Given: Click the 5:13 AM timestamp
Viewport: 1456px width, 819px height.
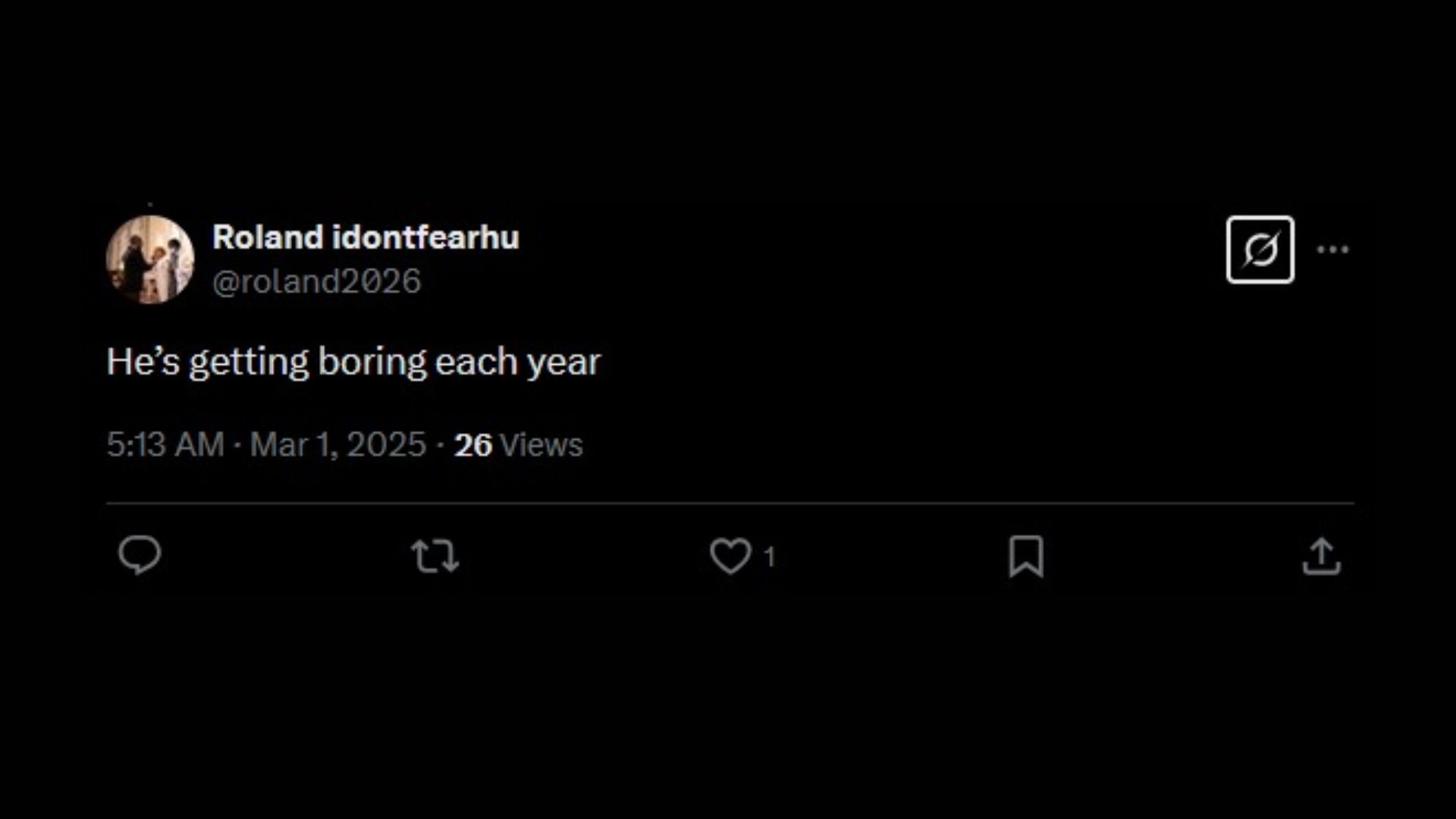Looking at the screenshot, I should click(165, 444).
